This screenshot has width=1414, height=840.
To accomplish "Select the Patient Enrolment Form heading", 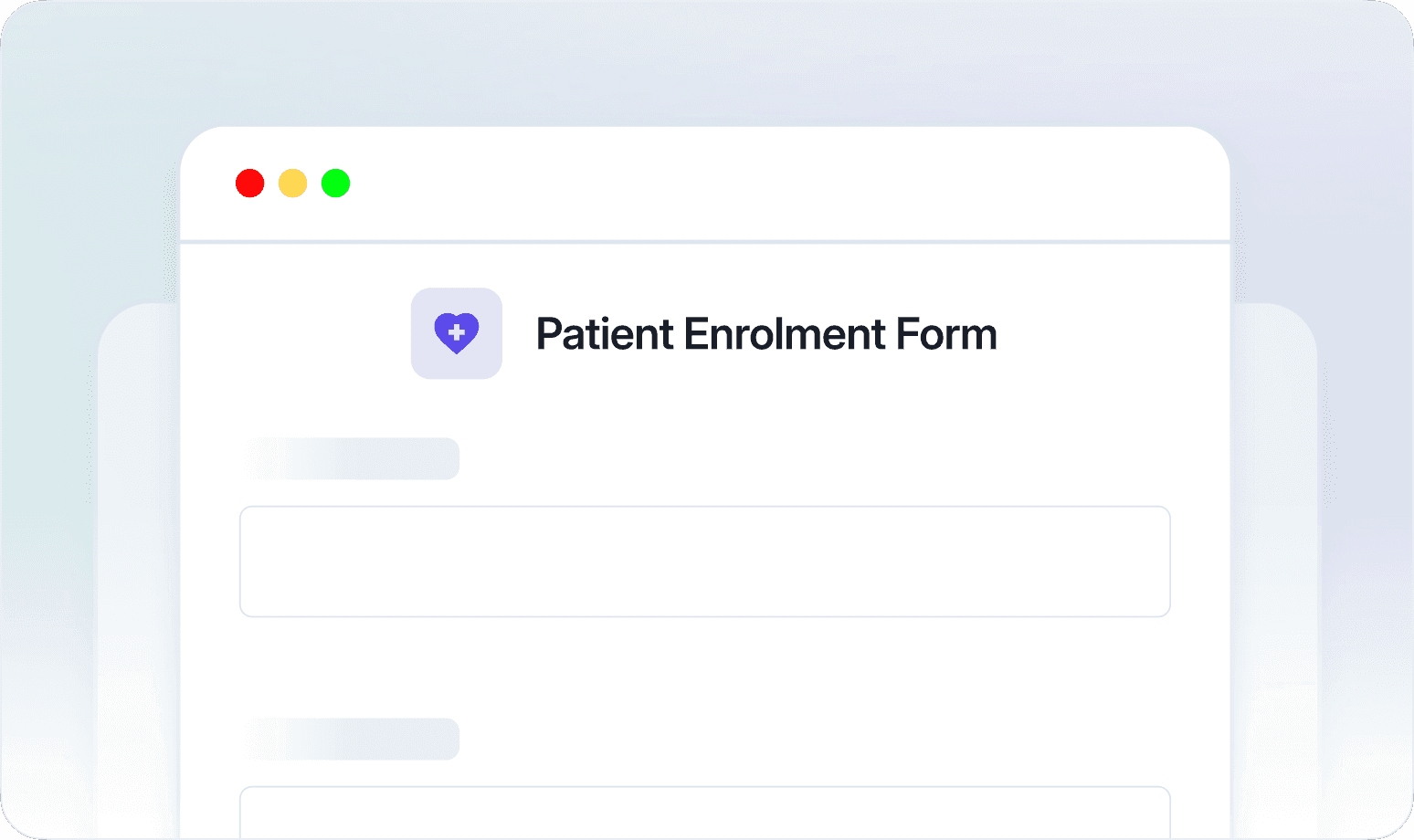I will coord(765,334).
